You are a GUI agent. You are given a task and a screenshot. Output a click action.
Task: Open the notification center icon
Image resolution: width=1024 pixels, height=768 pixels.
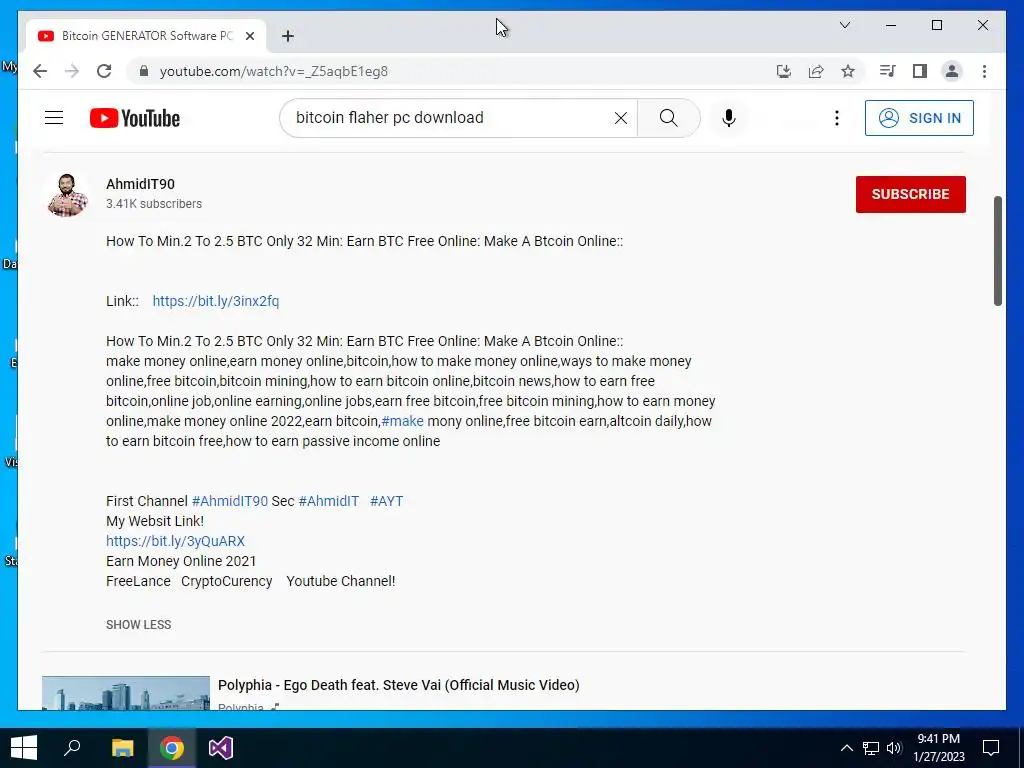(991, 748)
